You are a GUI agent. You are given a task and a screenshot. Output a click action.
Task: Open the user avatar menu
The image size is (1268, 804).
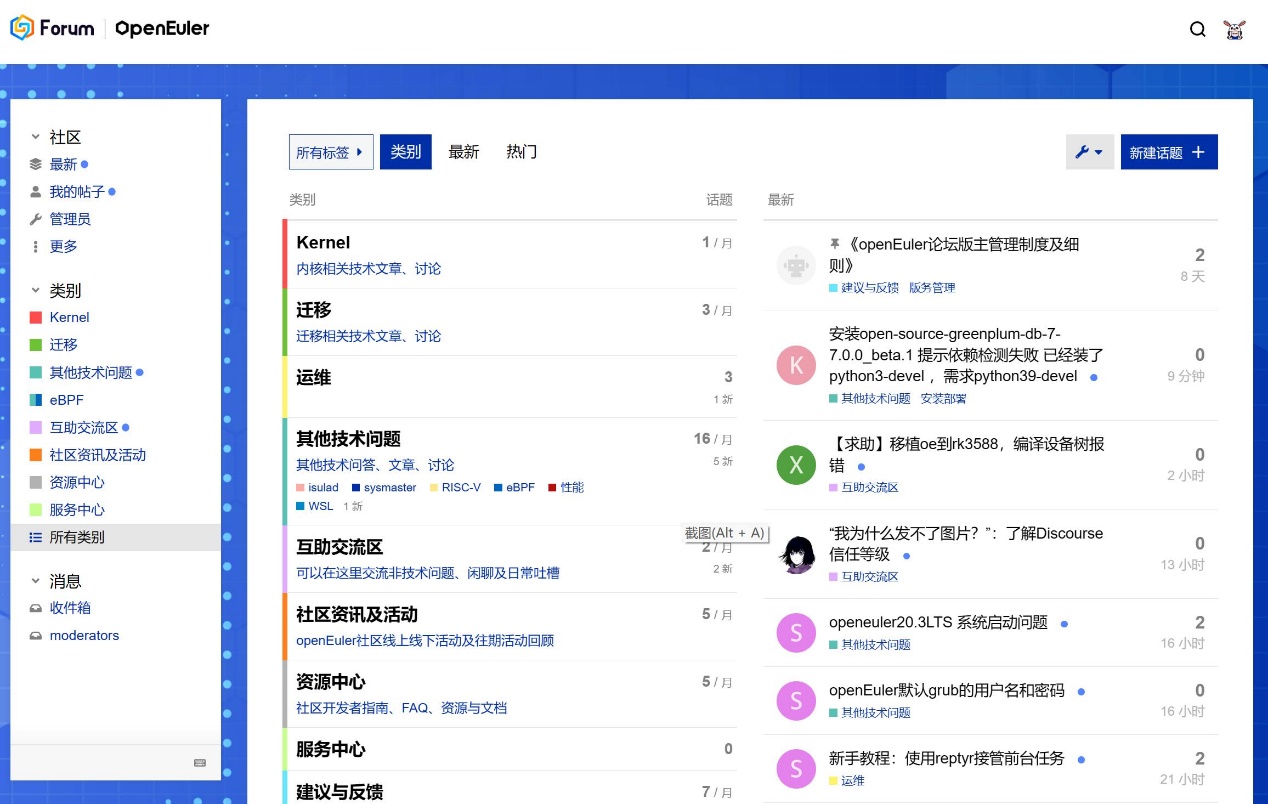pos(1235,29)
